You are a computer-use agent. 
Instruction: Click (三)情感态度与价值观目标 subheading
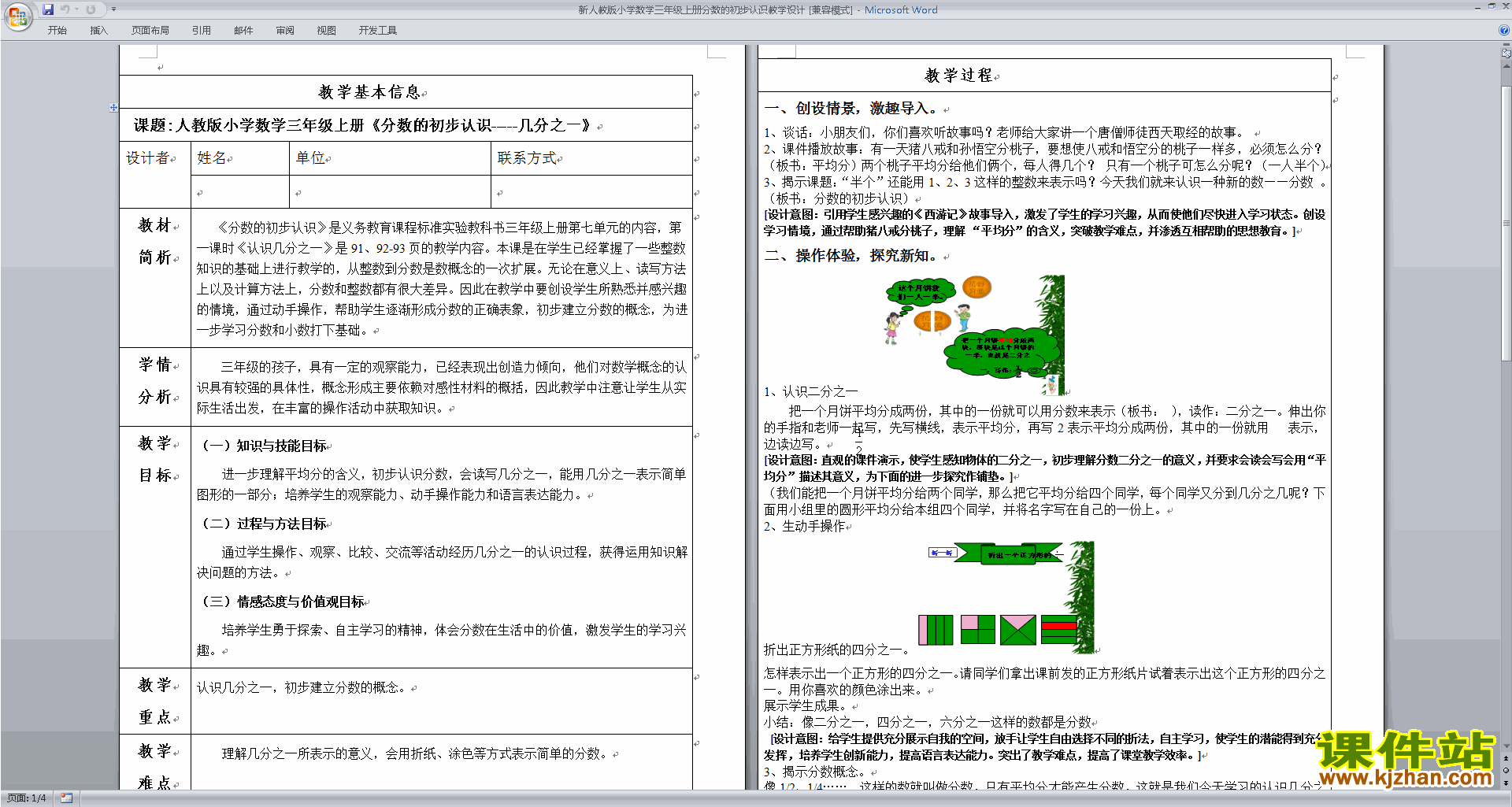tap(283, 602)
